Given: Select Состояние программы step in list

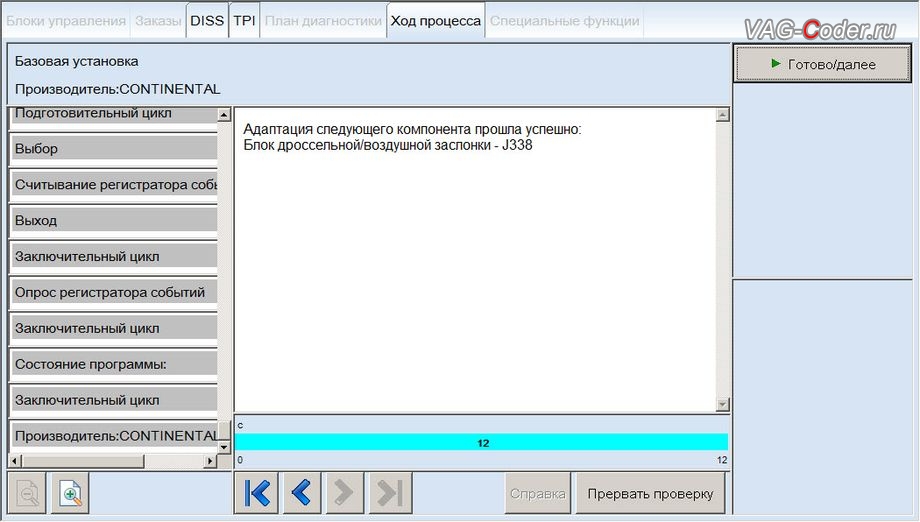Looking at the screenshot, I should coord(112,365).
